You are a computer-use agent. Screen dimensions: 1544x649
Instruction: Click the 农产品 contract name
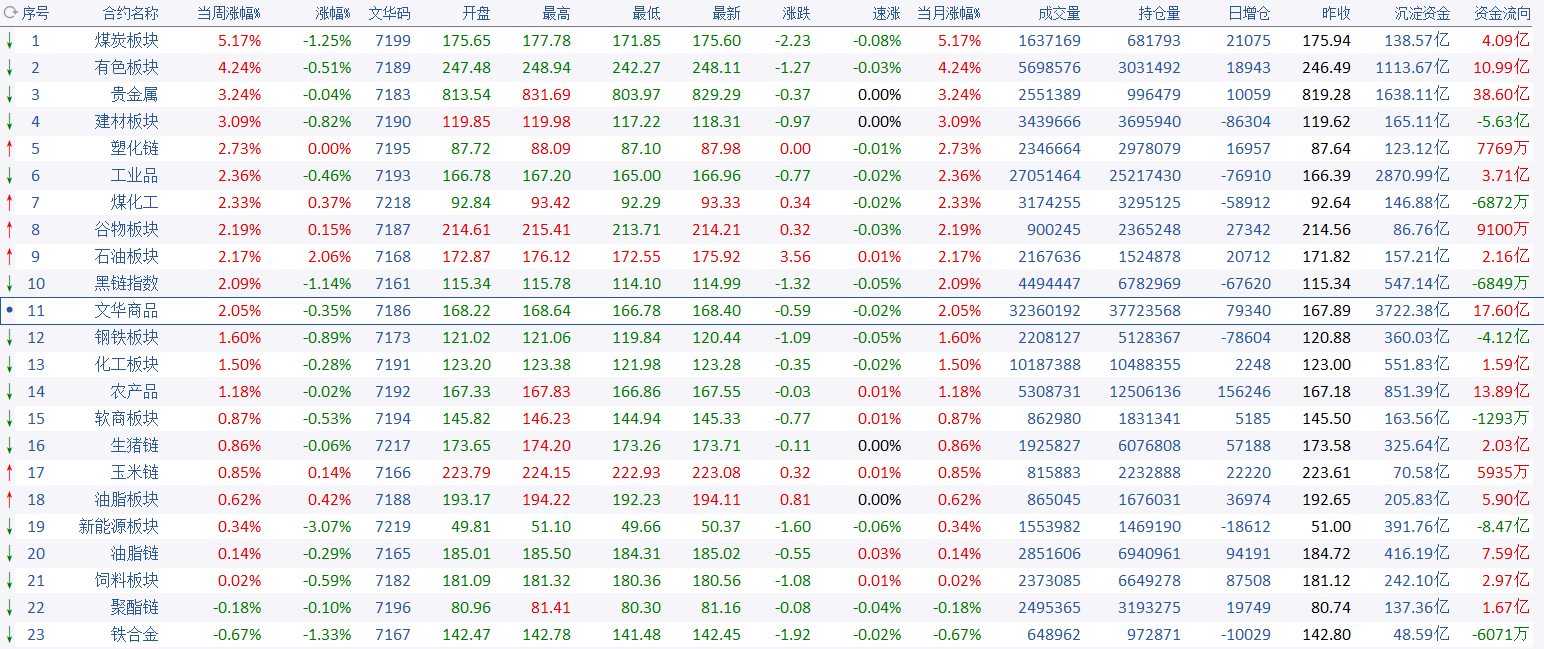tap(134, 392)
